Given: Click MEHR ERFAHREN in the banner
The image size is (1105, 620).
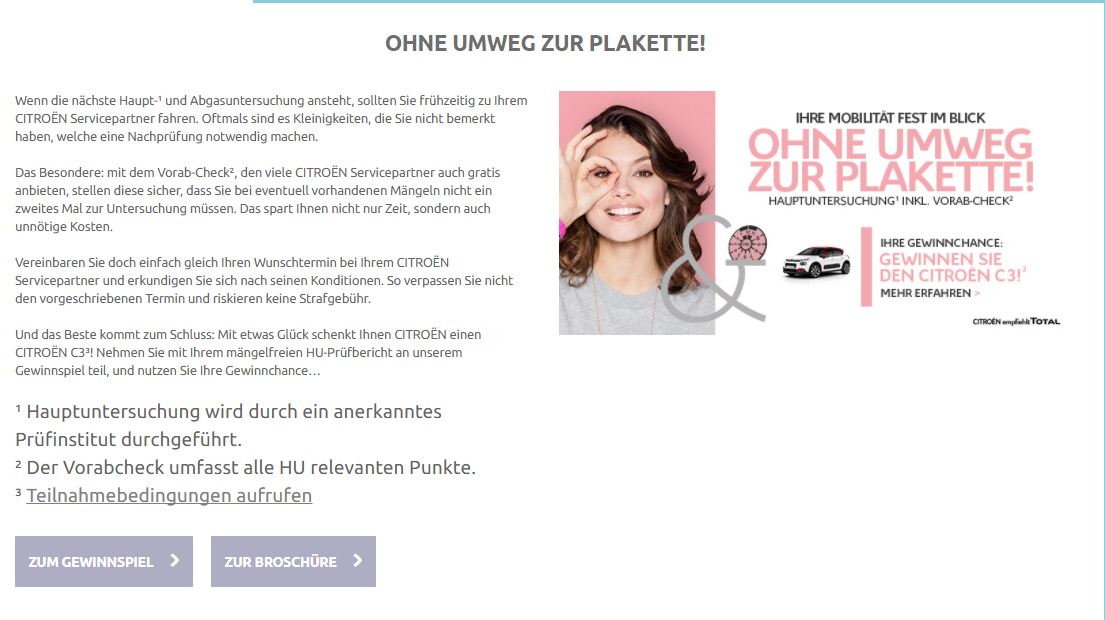Looking at the screenshot, I should click(x=925, y=293).
